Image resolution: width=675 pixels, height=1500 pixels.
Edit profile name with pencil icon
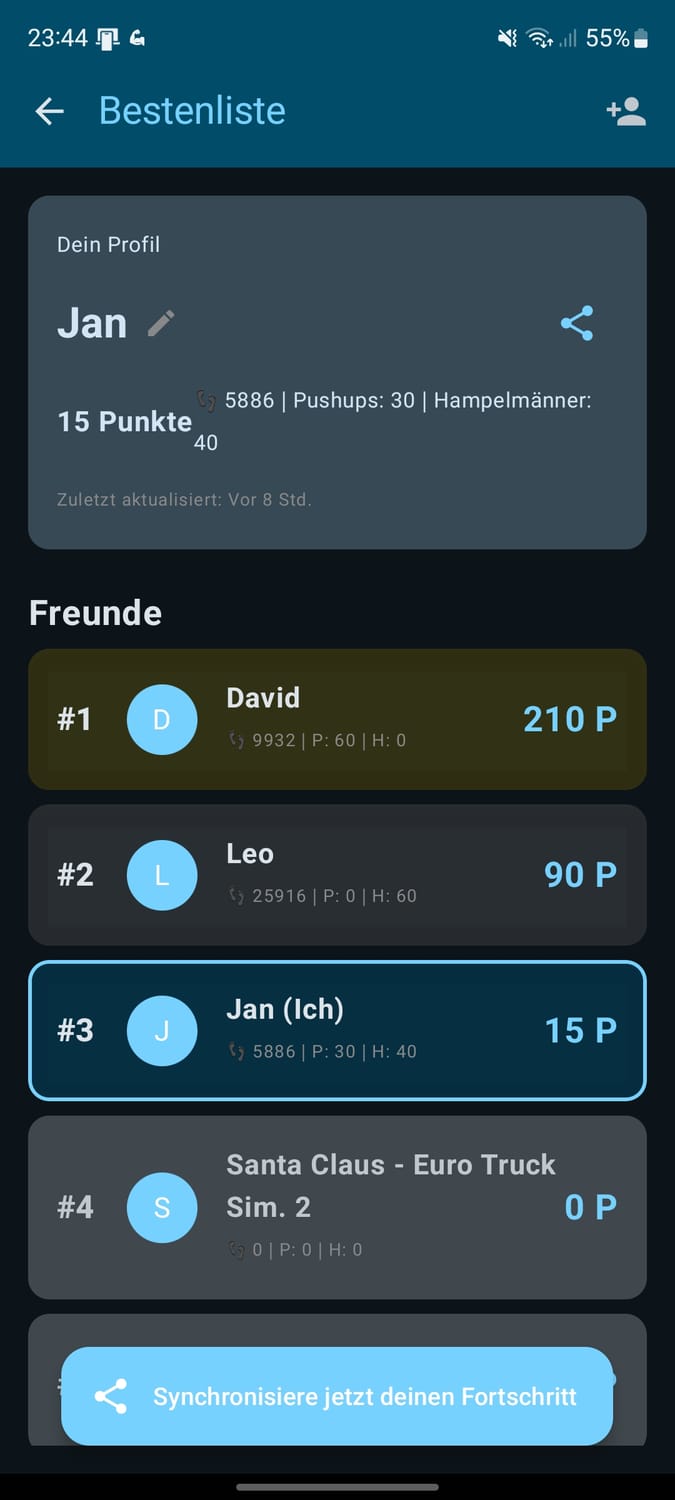pyautogui.click(x=161, y=323)
